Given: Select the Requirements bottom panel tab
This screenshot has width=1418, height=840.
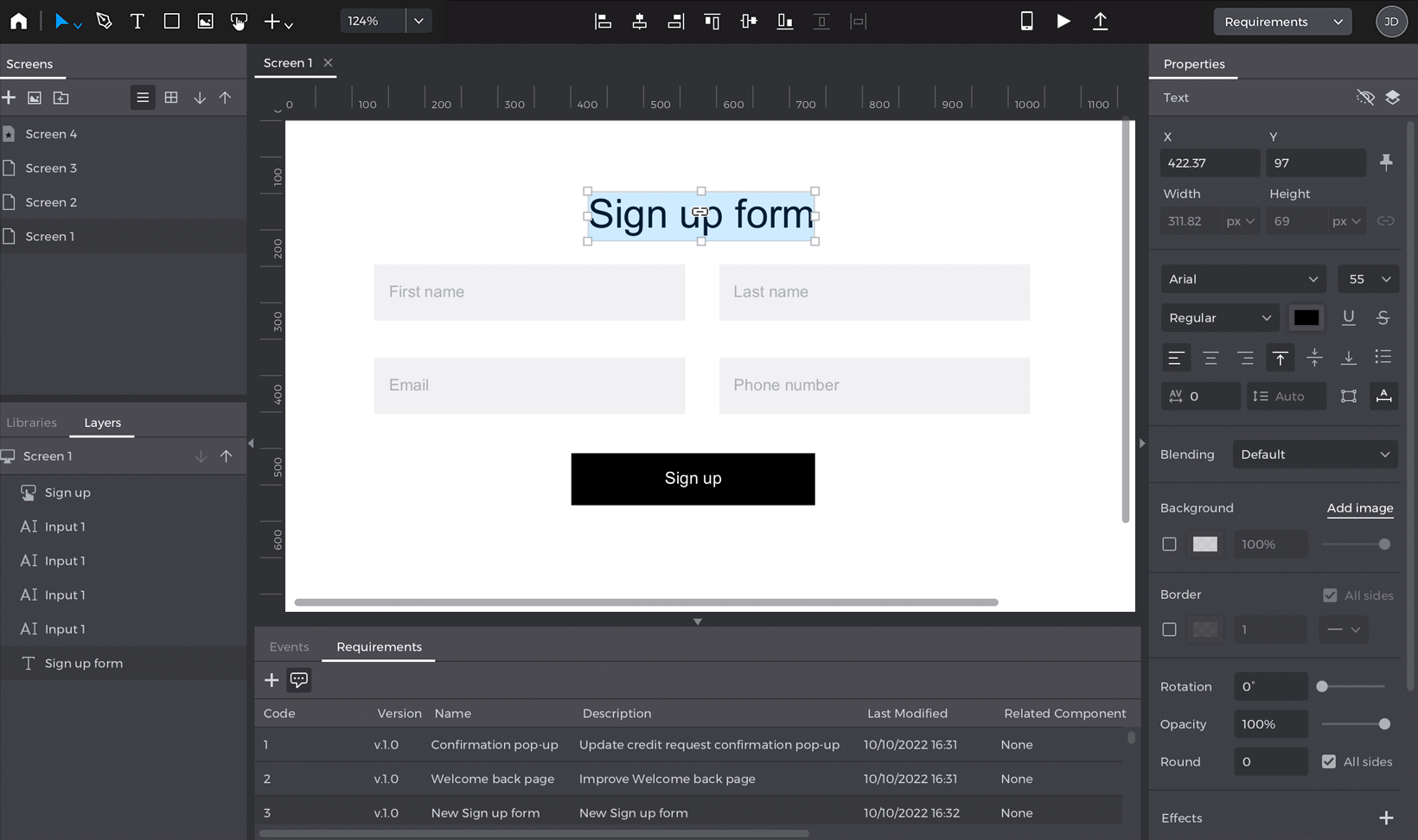Looking at the screenshot, I should 379,646.
